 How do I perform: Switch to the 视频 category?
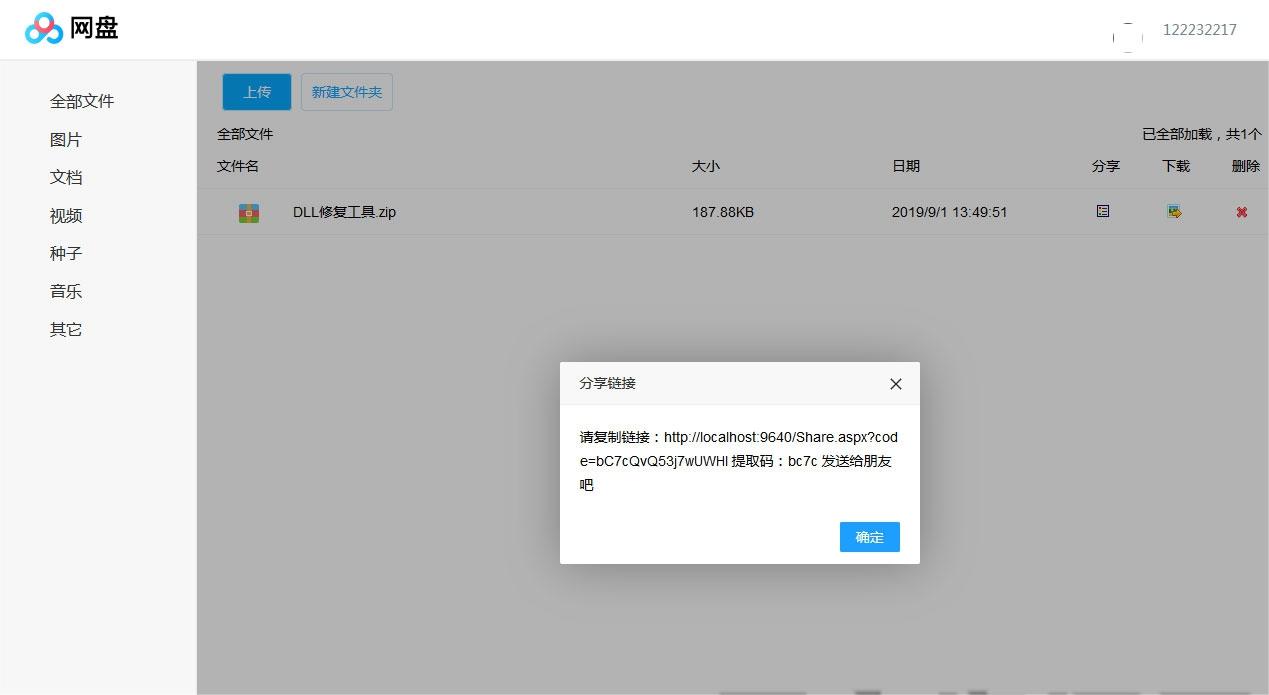click(x=66, y=216)
